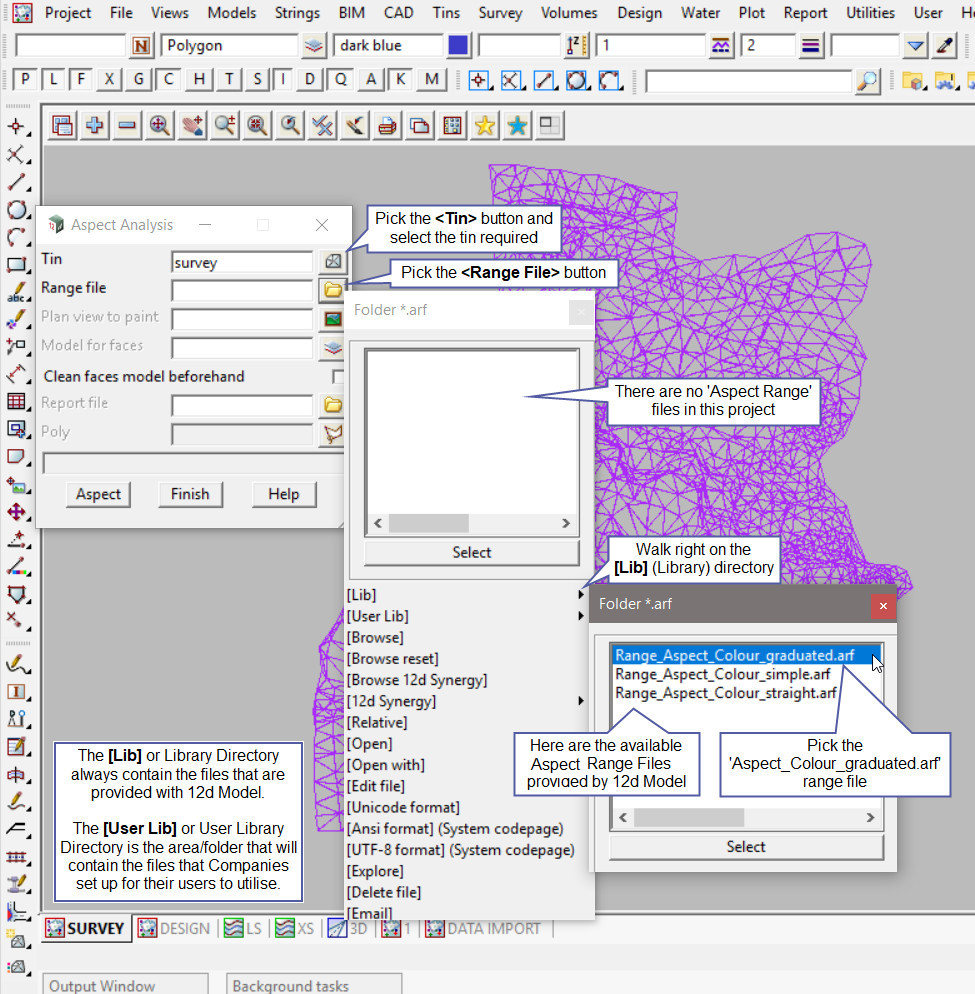Open the blue dropdown arrow in top toolbar
This screenshot has height=994, width=975.
tap(915, 46)
